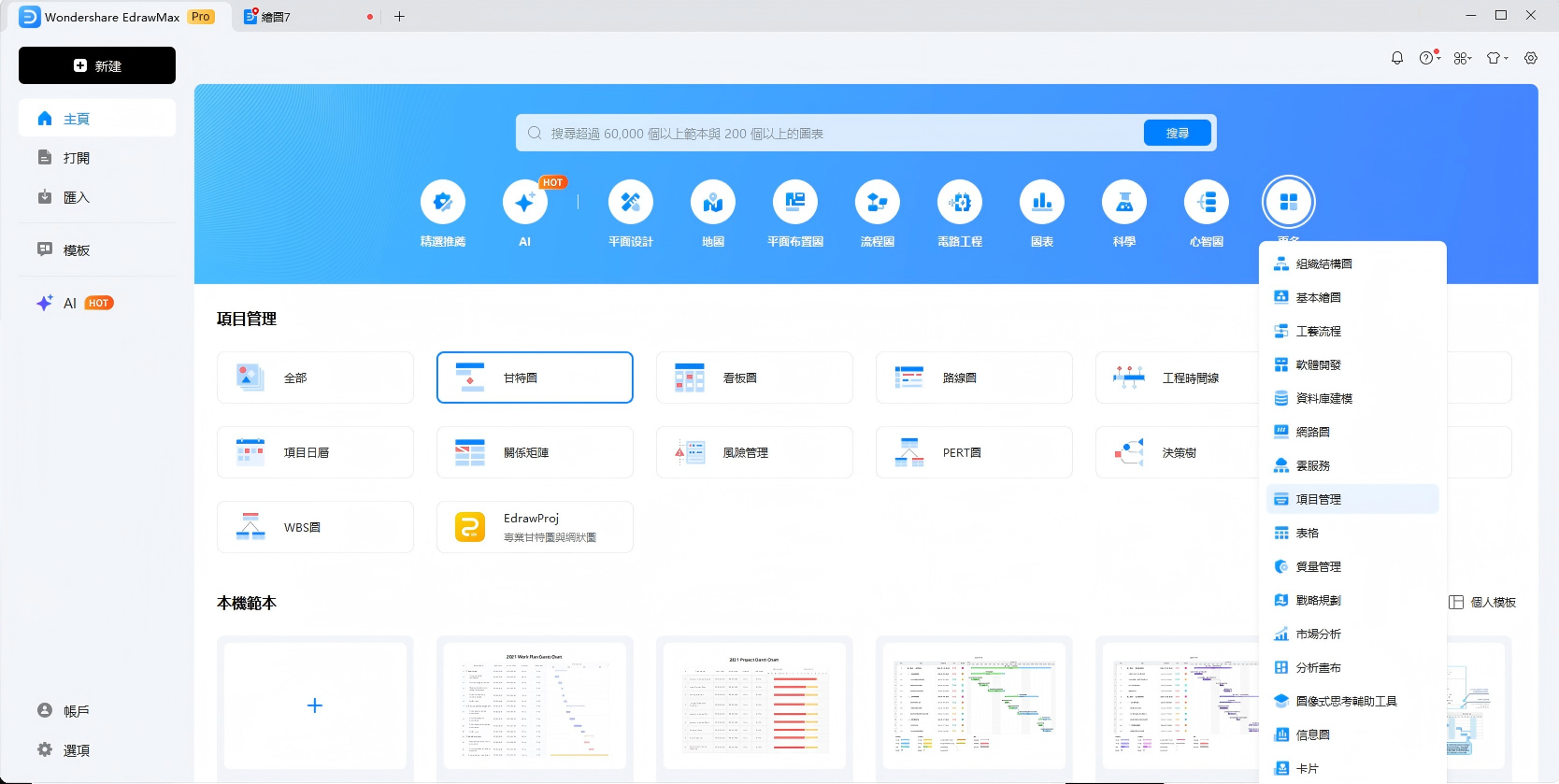Screen dimensions: 1559x784
Task: Choose the WBS圖 card
Action: click(x=315, y=527)
